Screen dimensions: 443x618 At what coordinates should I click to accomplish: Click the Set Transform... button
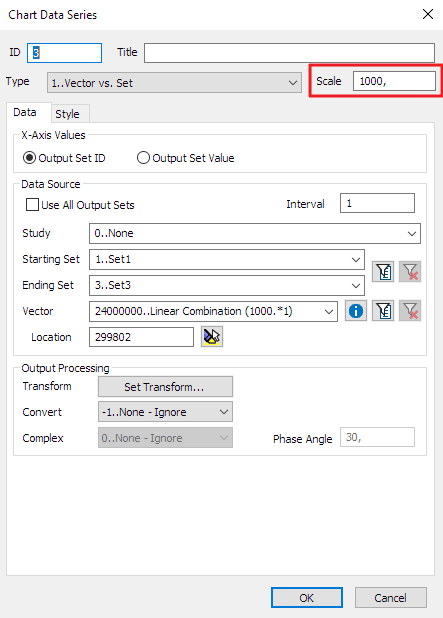(x=165, y=387)
